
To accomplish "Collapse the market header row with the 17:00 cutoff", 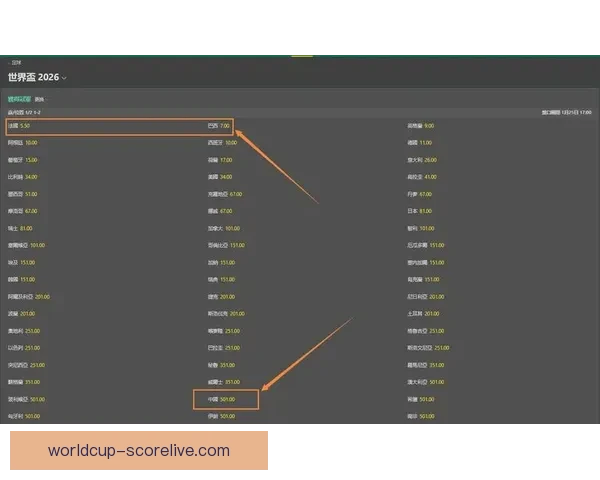I will [x=300, y=113].
